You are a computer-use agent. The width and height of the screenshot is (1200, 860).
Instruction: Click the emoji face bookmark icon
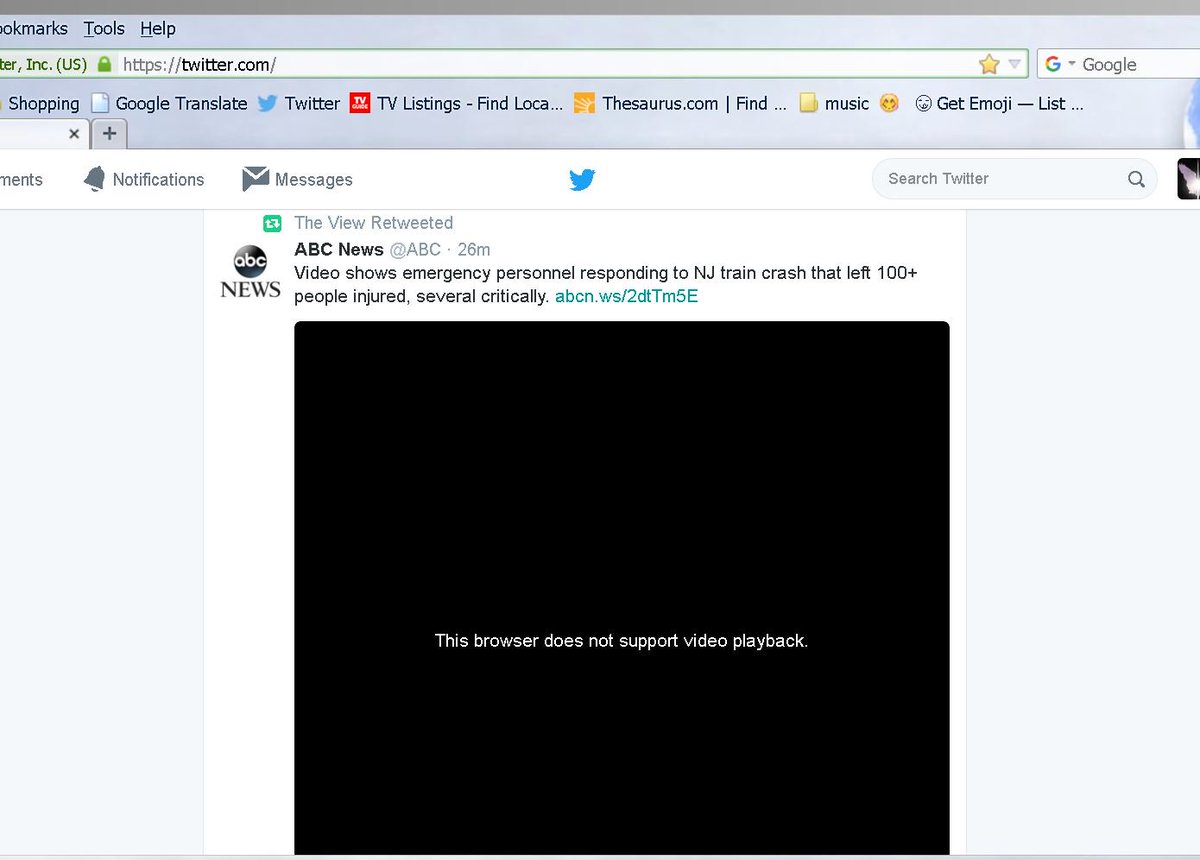click(x=889, y=103)
